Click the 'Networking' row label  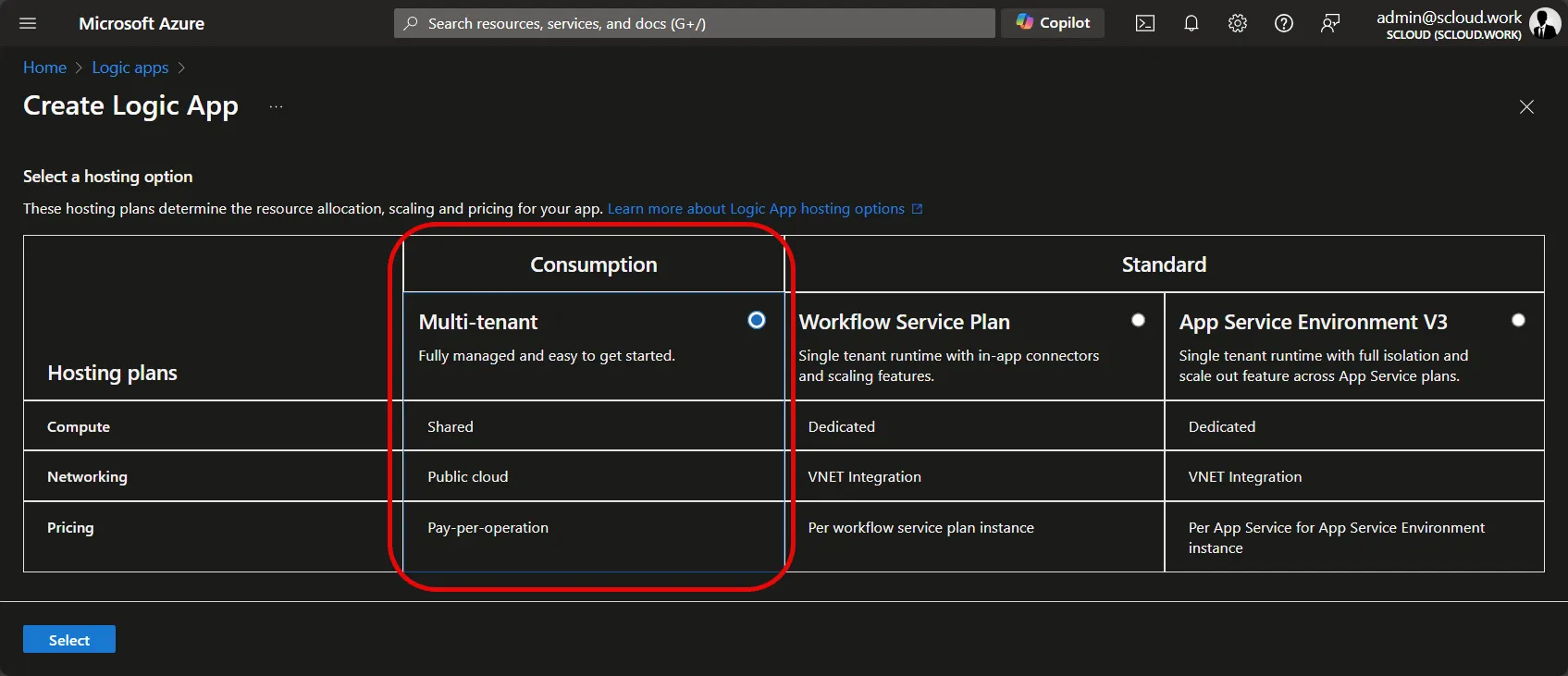[x=87, y=476]
